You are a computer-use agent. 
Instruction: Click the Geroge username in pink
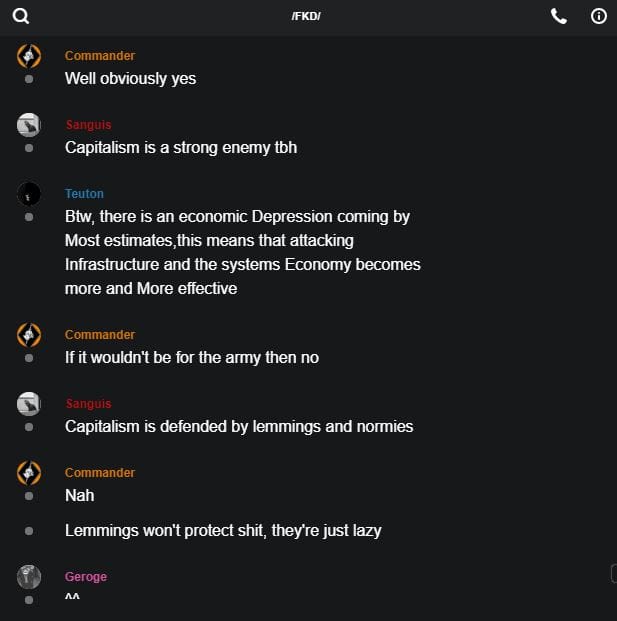click(x=86, y=577)
